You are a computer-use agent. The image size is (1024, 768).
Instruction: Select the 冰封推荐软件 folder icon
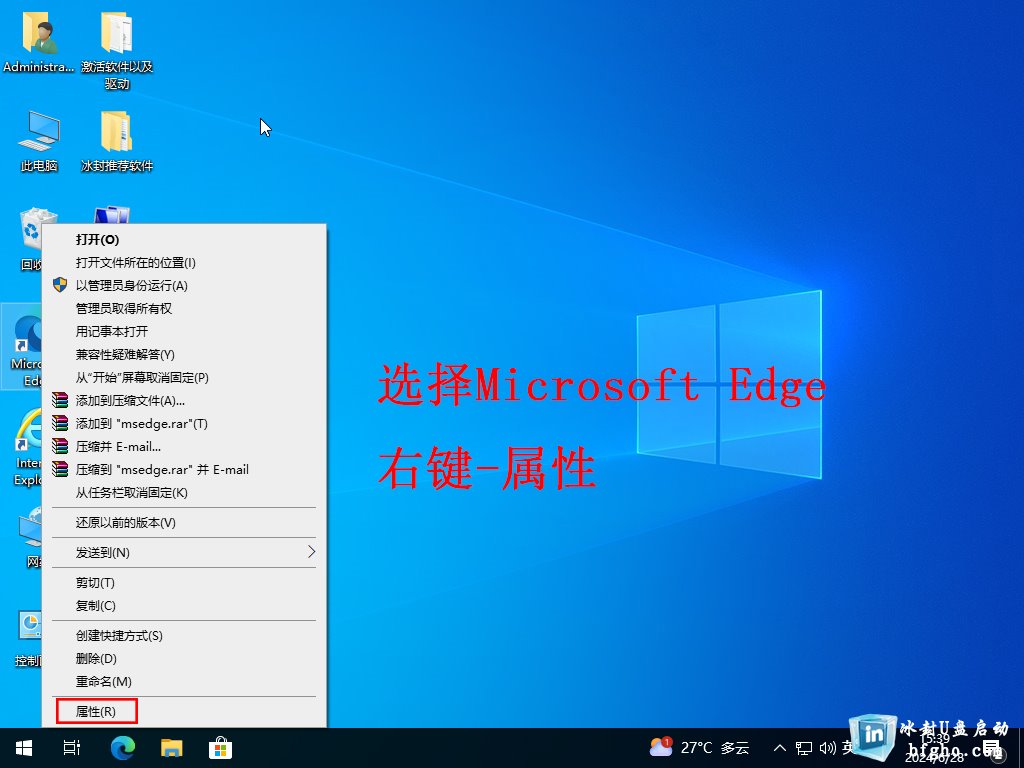(x=117, y=140)
